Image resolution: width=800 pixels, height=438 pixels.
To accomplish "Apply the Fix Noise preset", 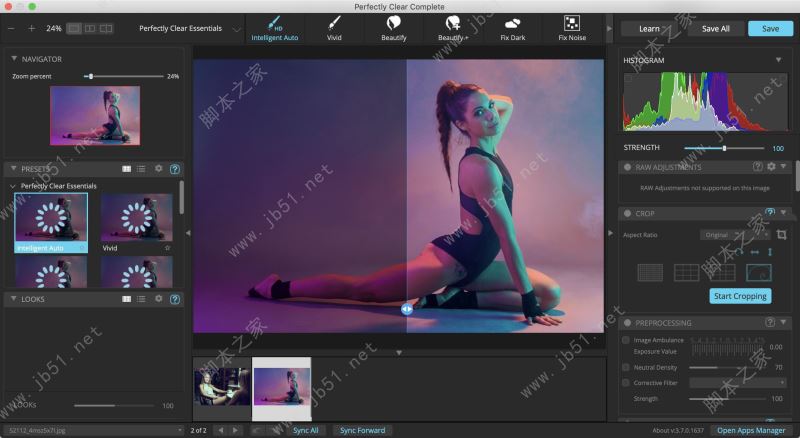I will click(572, 29).
